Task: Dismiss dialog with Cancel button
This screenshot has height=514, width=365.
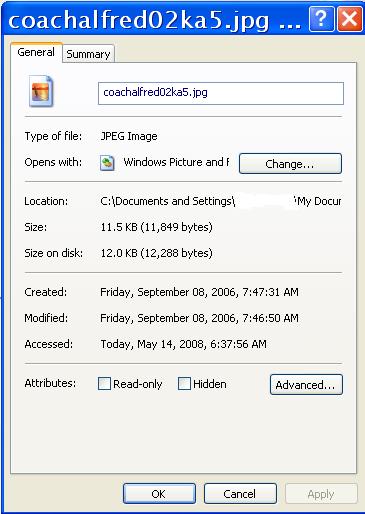Action: click(240, 494)
